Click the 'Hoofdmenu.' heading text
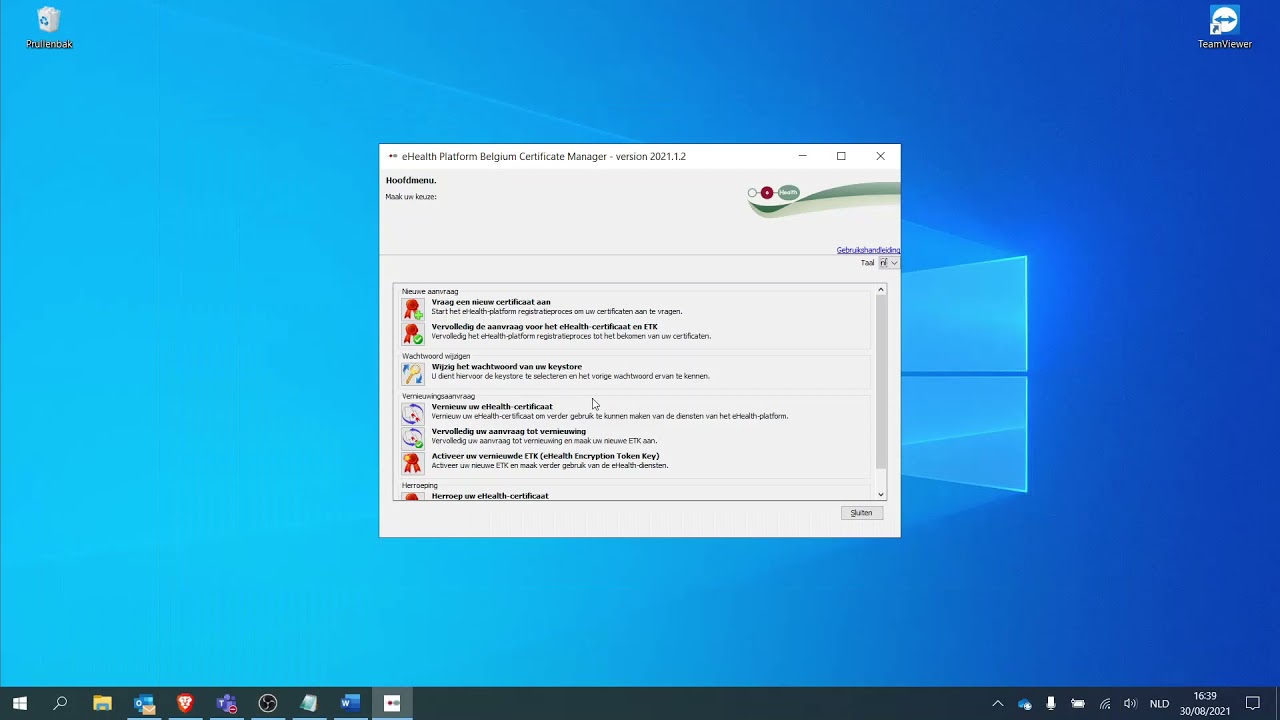1280x720 pixels. (x=411, y=181)
